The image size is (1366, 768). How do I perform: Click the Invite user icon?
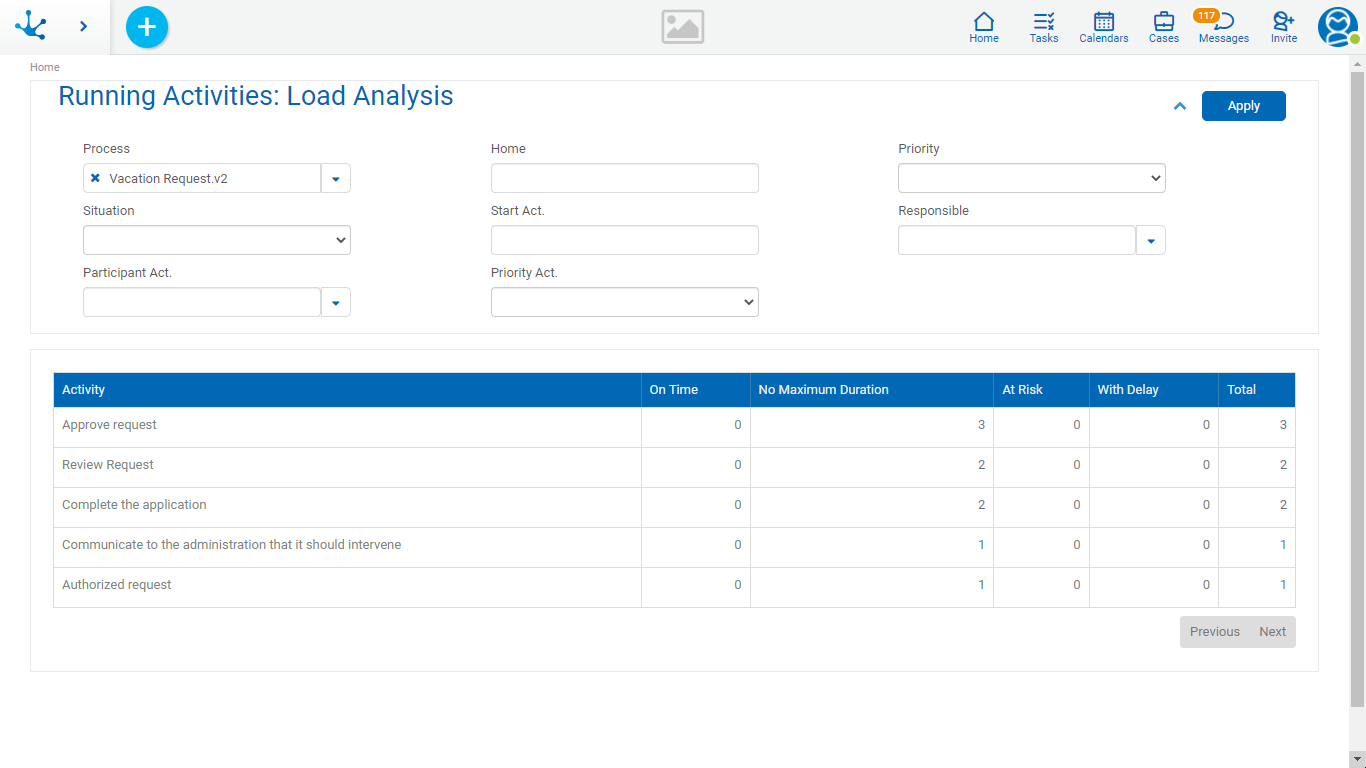coord(1284,27)
